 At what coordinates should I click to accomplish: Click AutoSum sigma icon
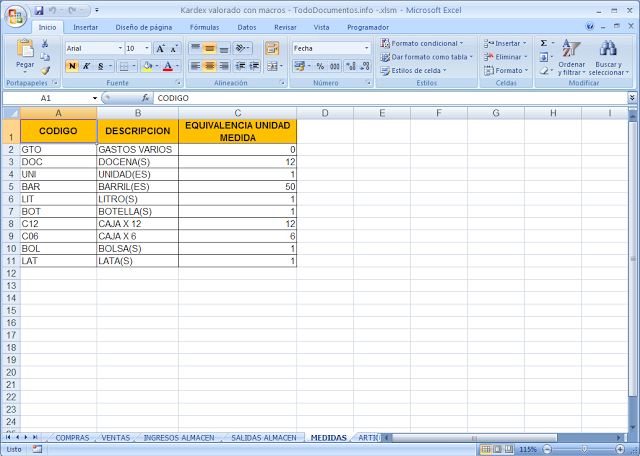(x=544, y=43)
